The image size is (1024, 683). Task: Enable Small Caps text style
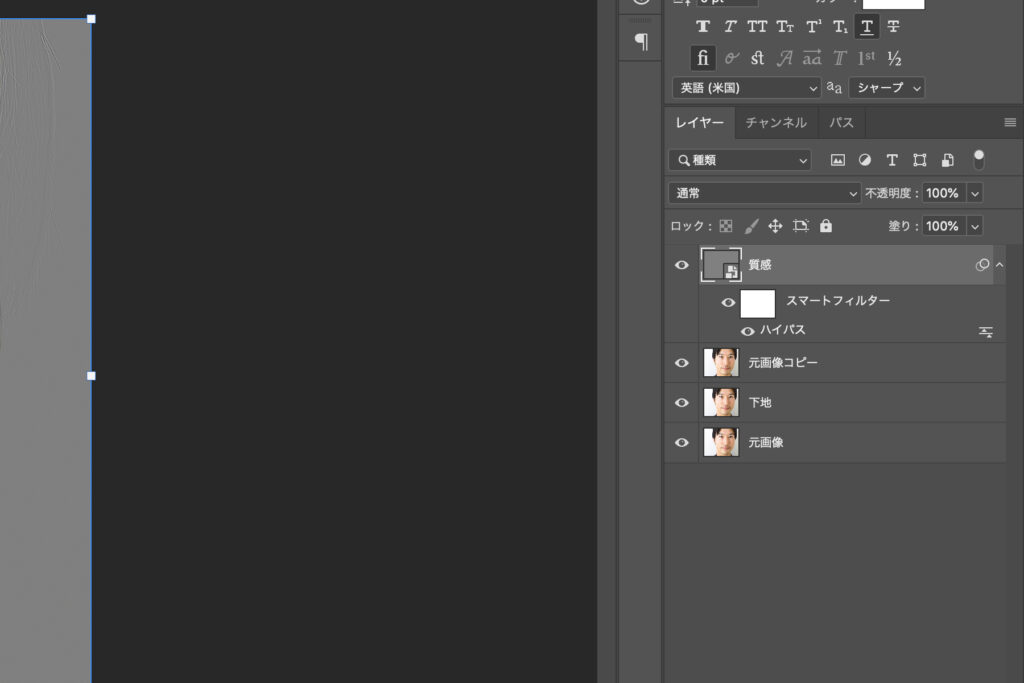[x=785, y=27]
